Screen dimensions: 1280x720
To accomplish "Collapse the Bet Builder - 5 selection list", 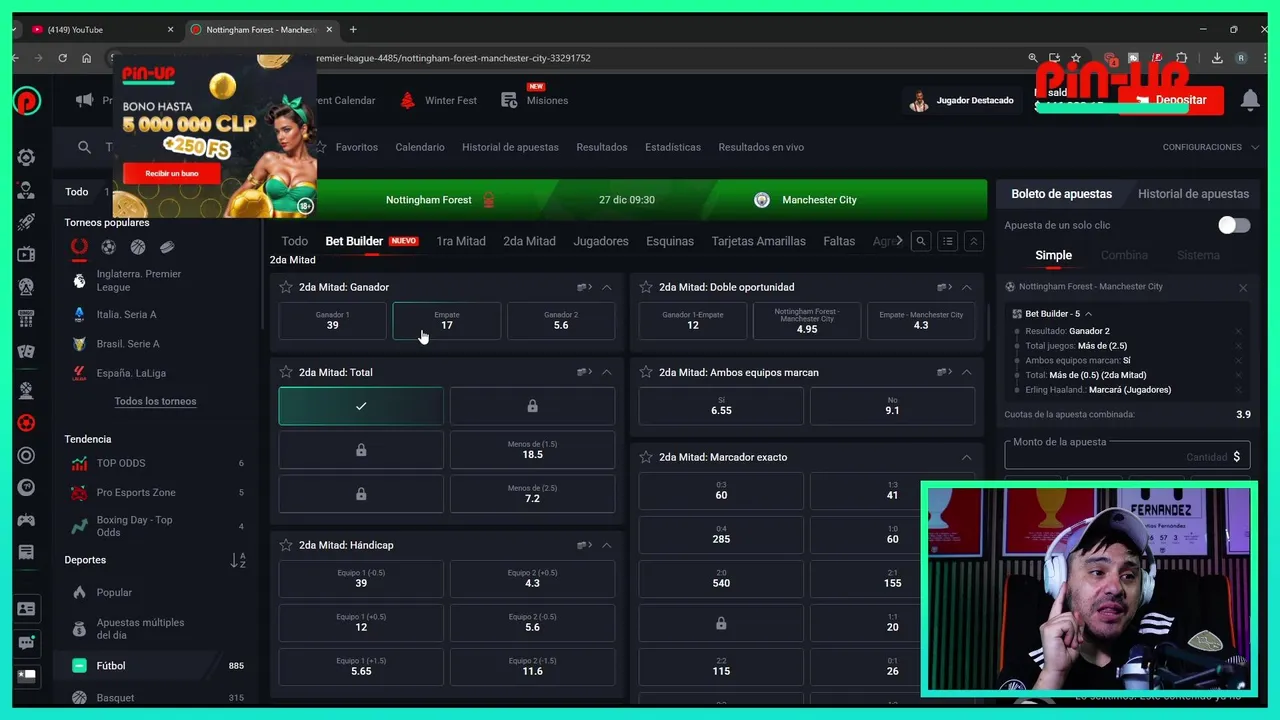I will pos(1089,313).
